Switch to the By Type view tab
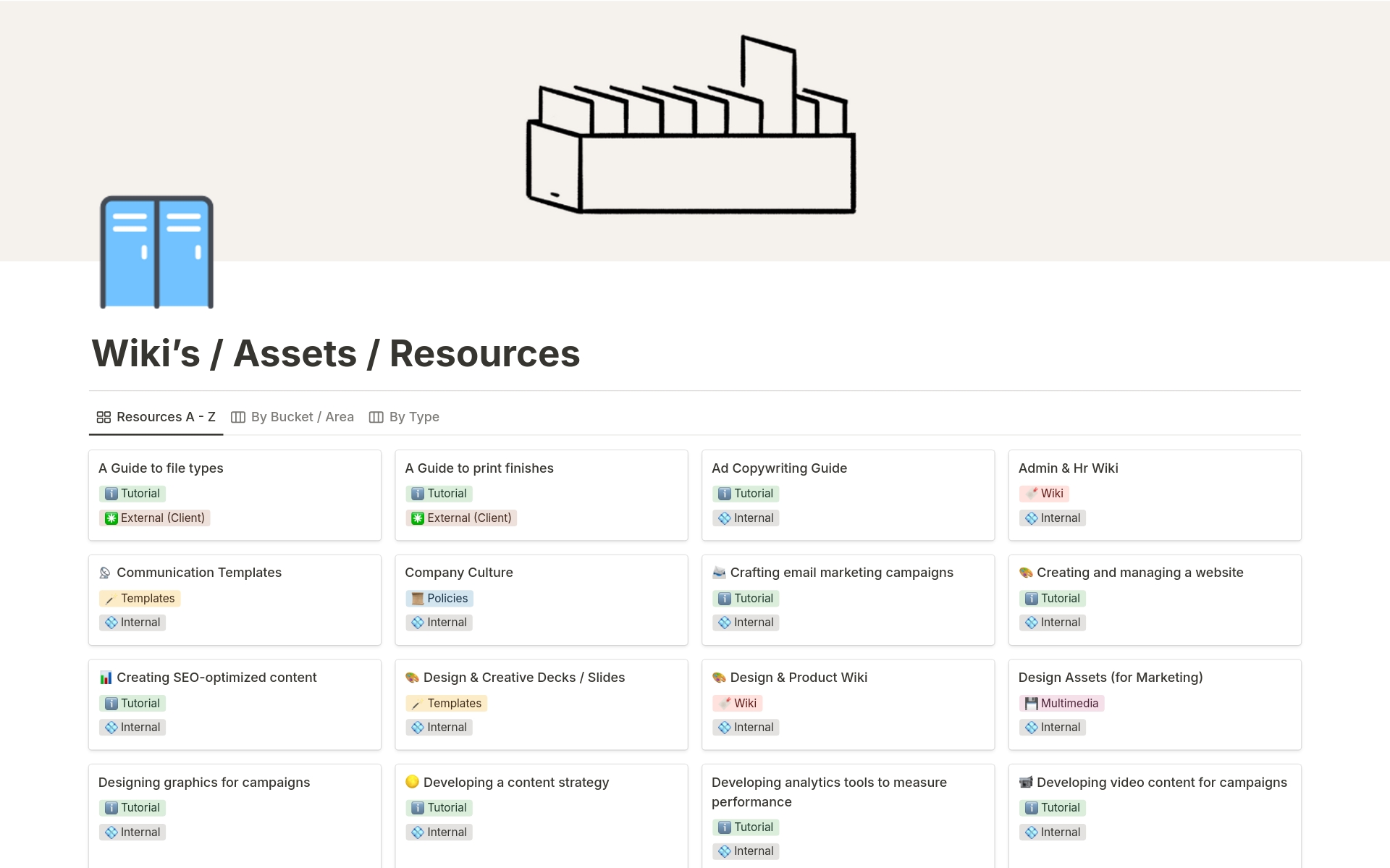This screenshot has width=1390, height=868. pyautogui.click(x=413, y=417)
